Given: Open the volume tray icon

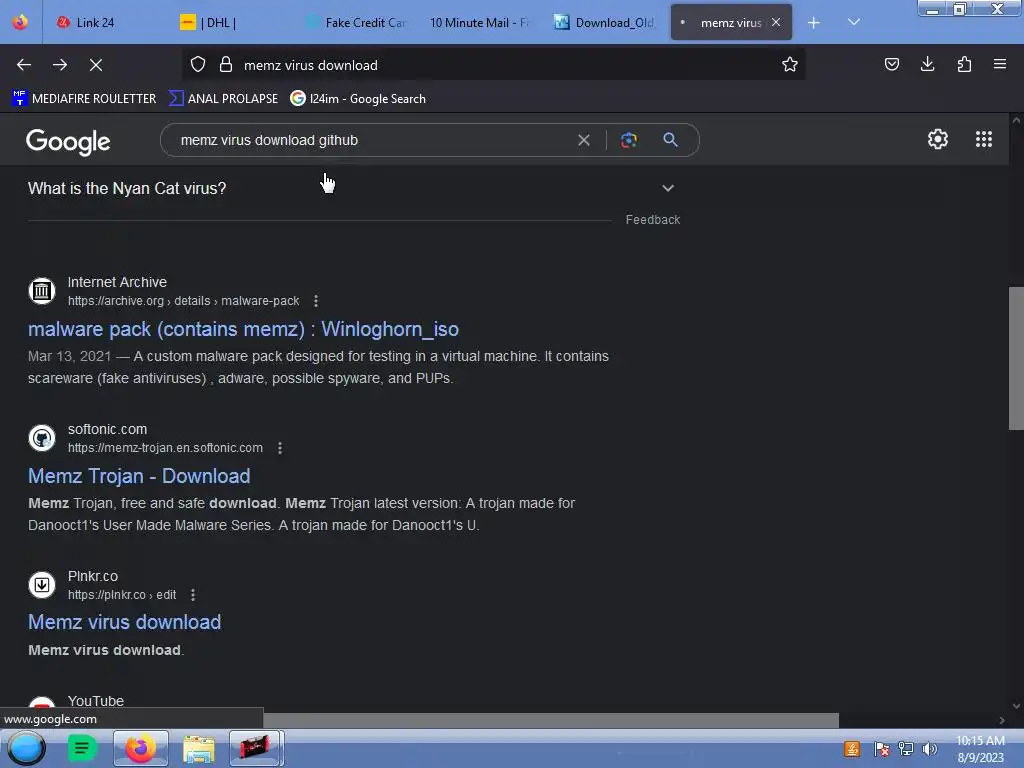Looking at the screenshot, I should 929,749.
